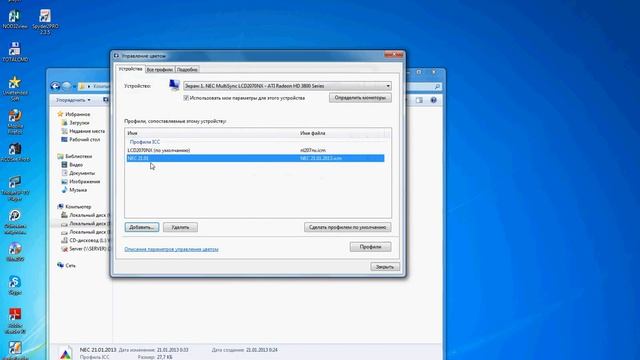The width and height of the screenshot is (640, 360).
Task: Click the Explorer help question mark icon
Action: point(433,100)
